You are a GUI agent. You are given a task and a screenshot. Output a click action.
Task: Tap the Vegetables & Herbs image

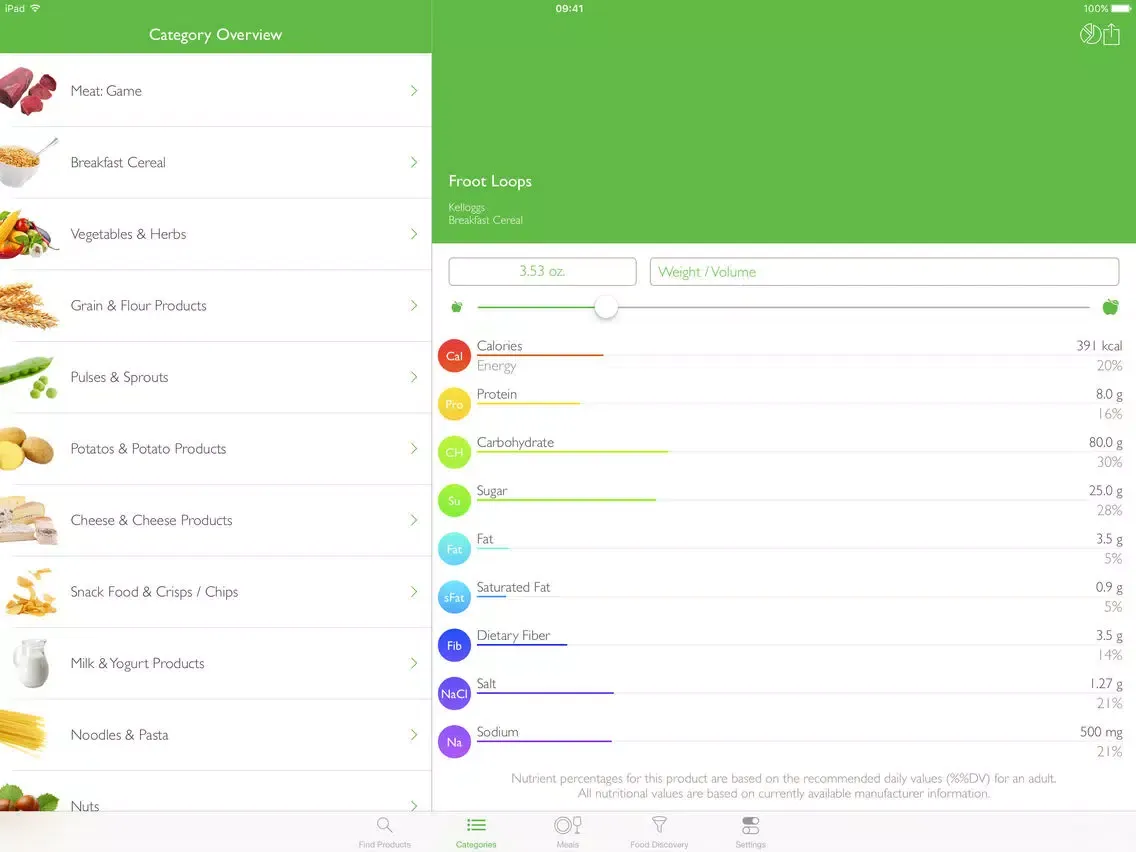(x=28, y=234)
